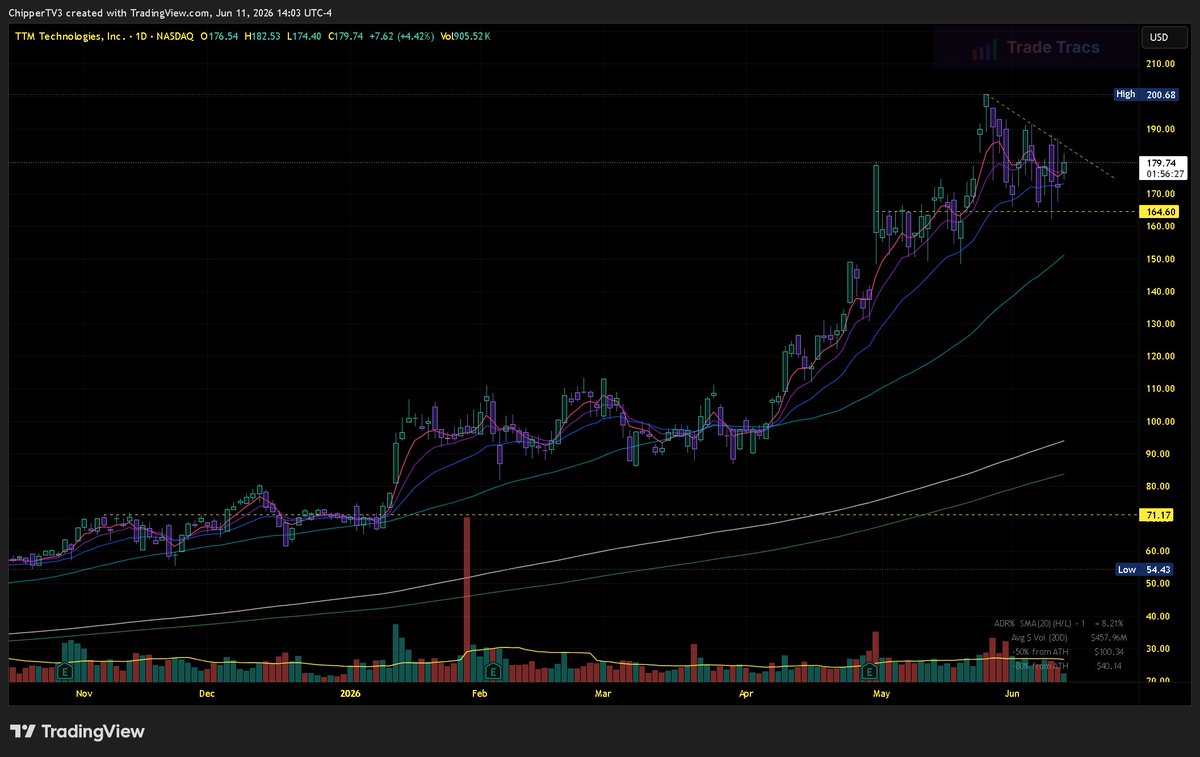The image size is (1200, 757).
Task: Click the earnings E marker near November
Action: tap(65, 671)
